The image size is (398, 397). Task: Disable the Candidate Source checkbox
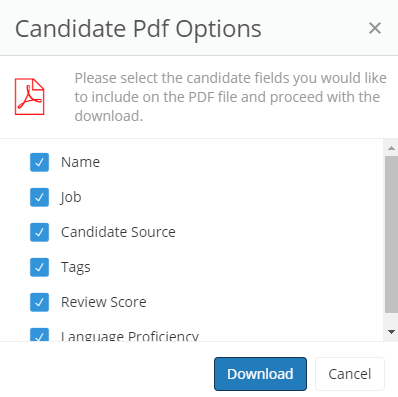tap(39, 232)
